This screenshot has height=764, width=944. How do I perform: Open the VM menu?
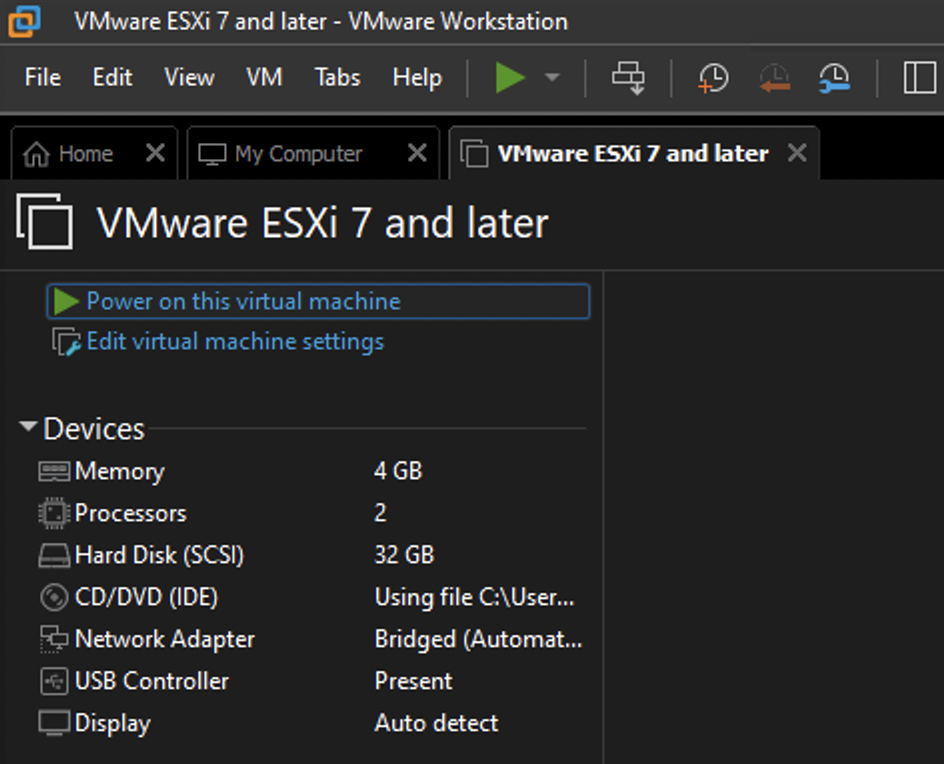click(x=264, y=78)
